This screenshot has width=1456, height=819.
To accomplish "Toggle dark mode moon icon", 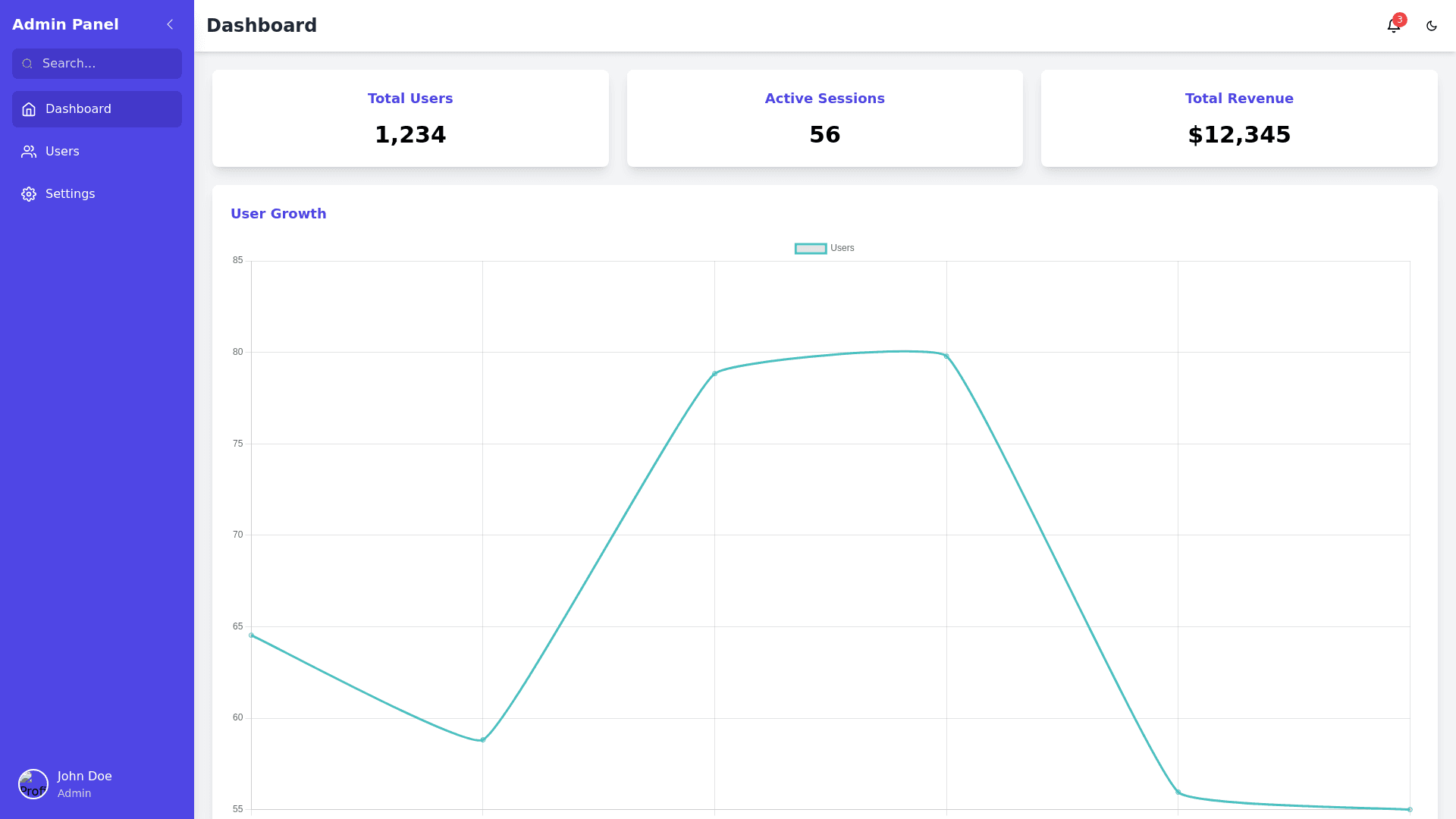I will [x=1432, y=26].
